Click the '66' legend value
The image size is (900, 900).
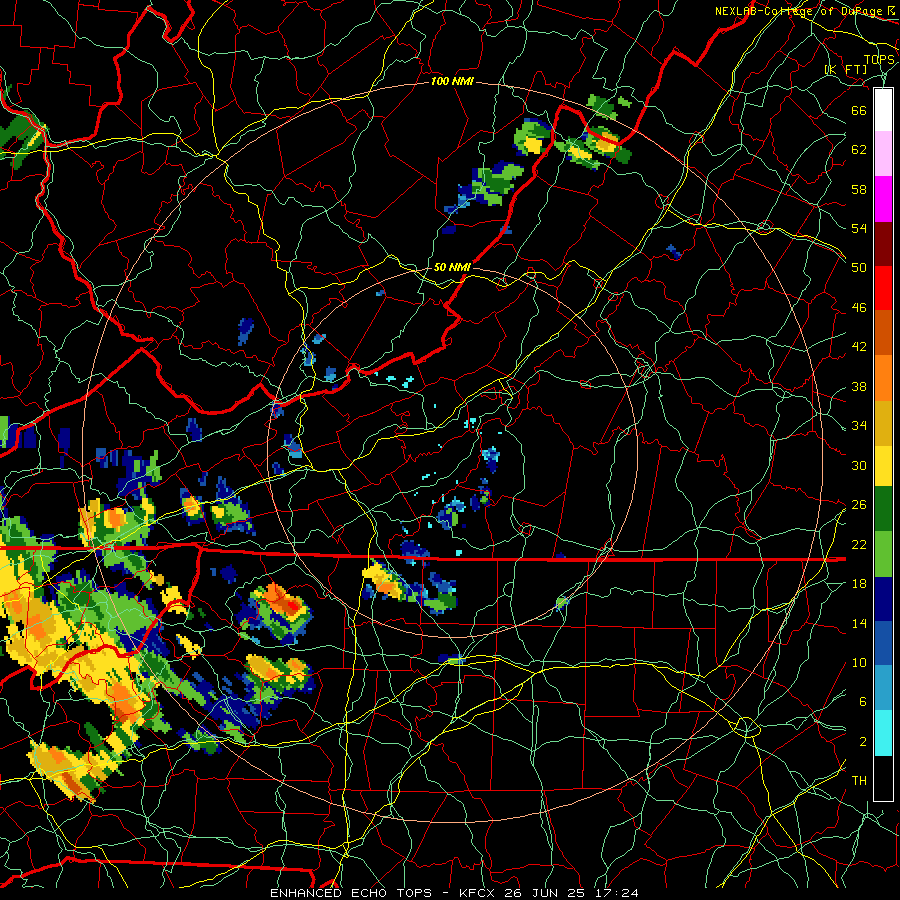859,110
